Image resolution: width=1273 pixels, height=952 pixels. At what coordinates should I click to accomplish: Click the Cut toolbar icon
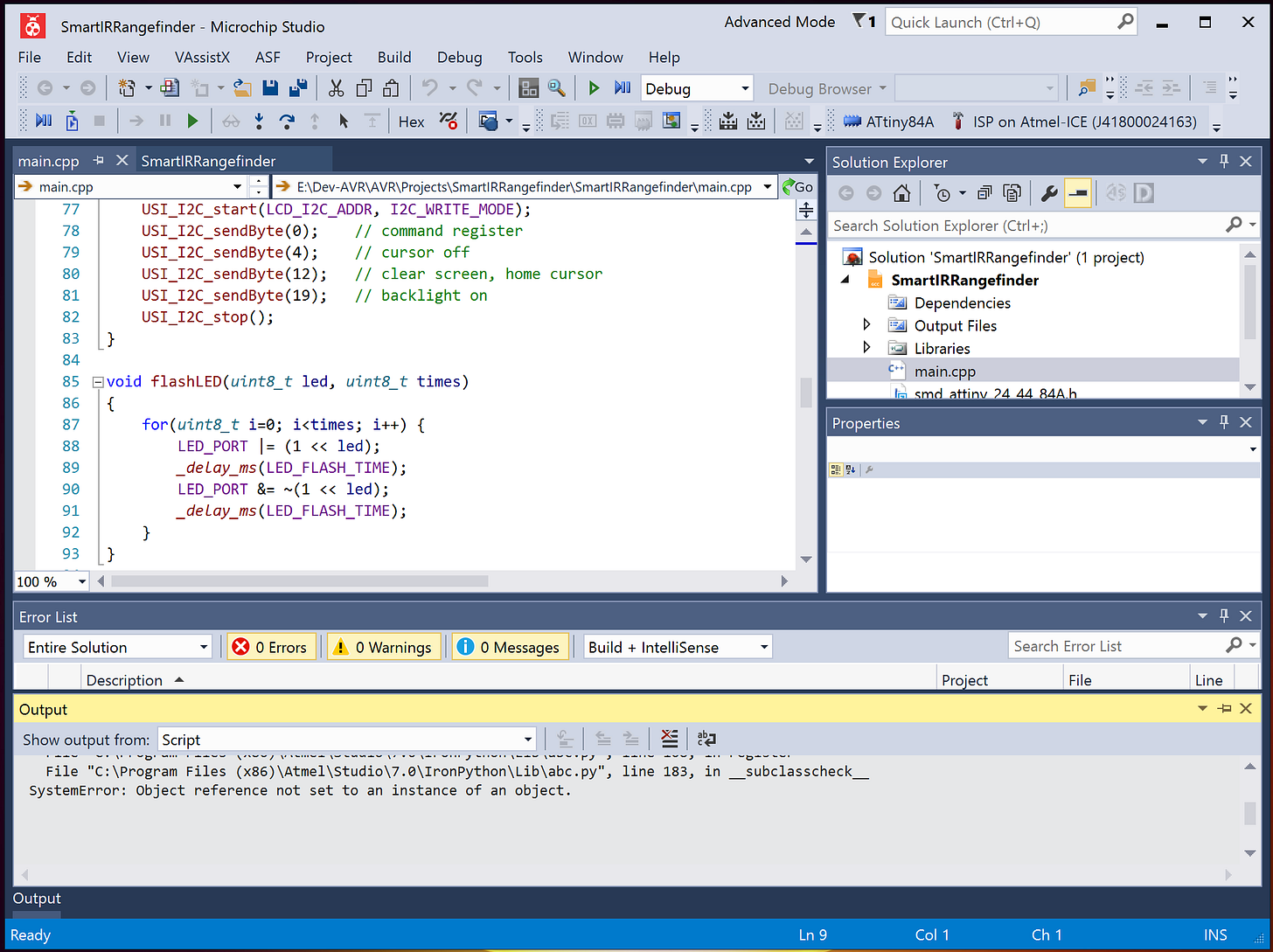coord(336,87)
